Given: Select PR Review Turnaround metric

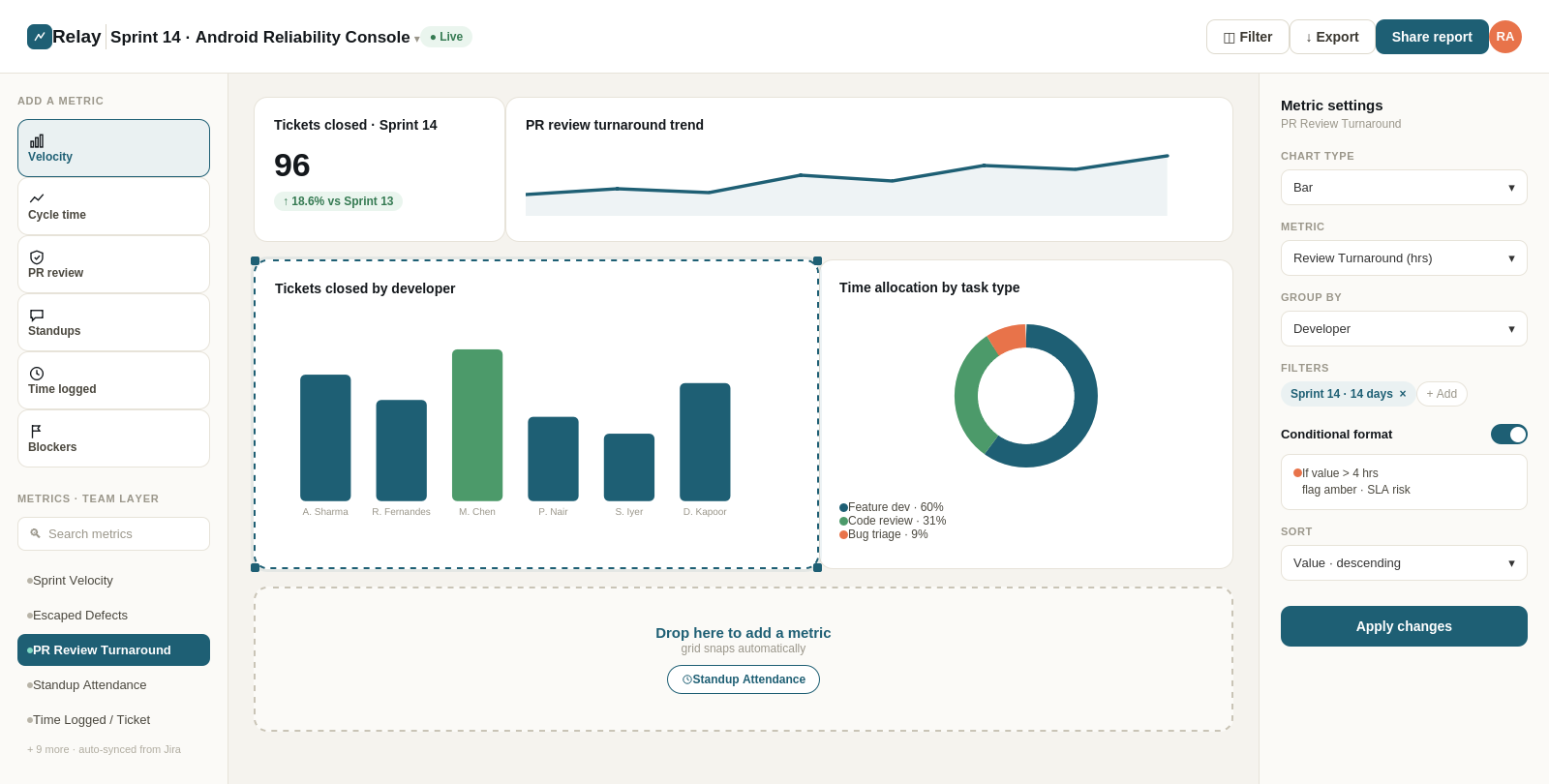Looking at the screenshot, I should [113, 649].
